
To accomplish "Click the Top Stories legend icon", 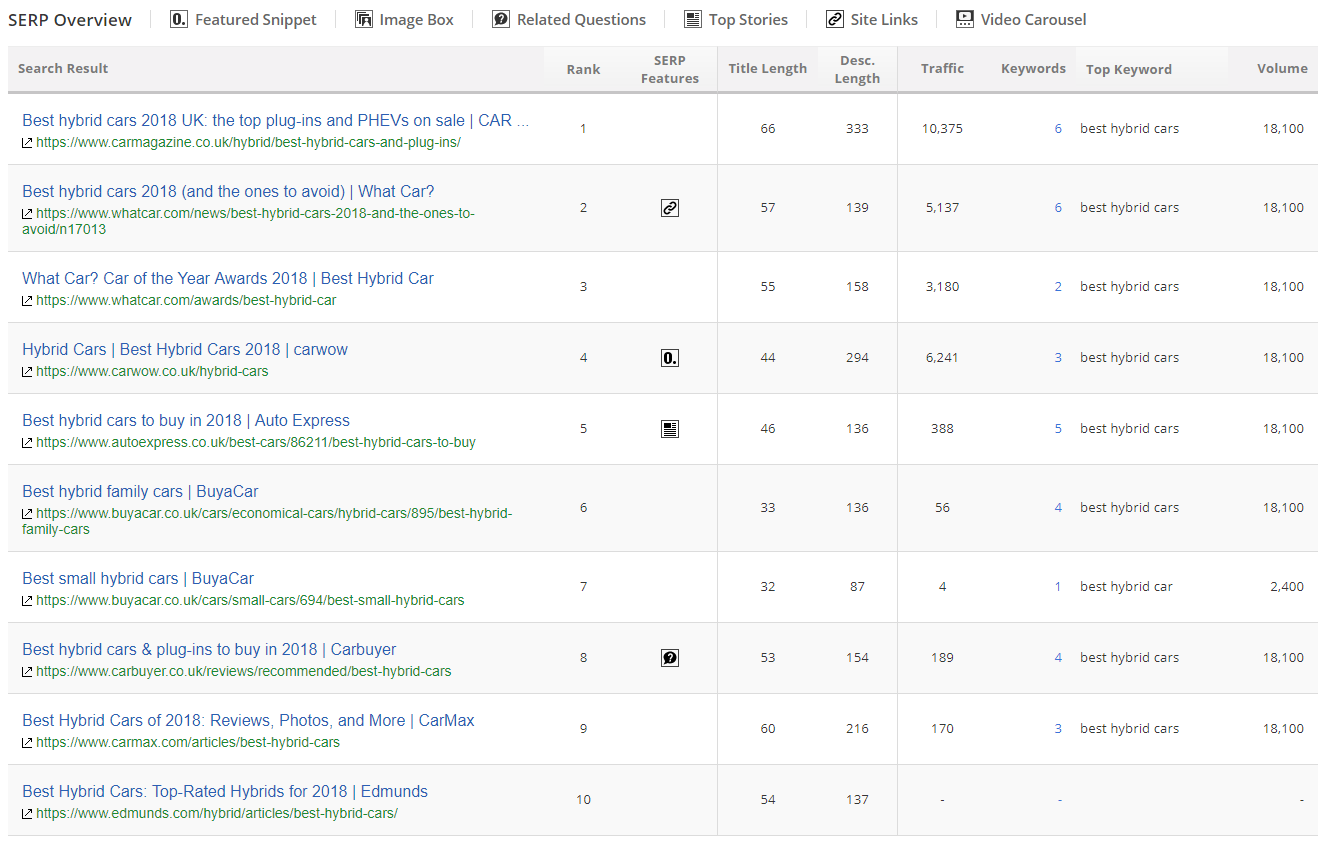I will click(693, 19).
